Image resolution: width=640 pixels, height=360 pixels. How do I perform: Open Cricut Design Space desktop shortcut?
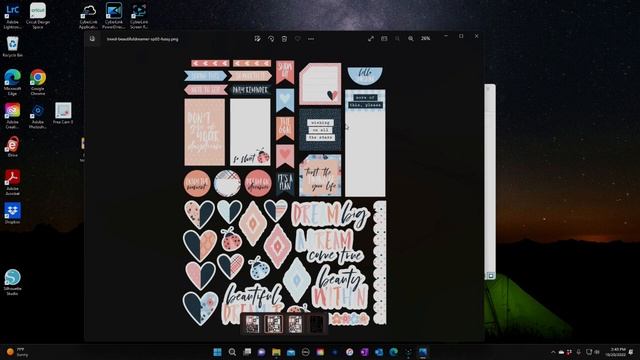point(38,16)
